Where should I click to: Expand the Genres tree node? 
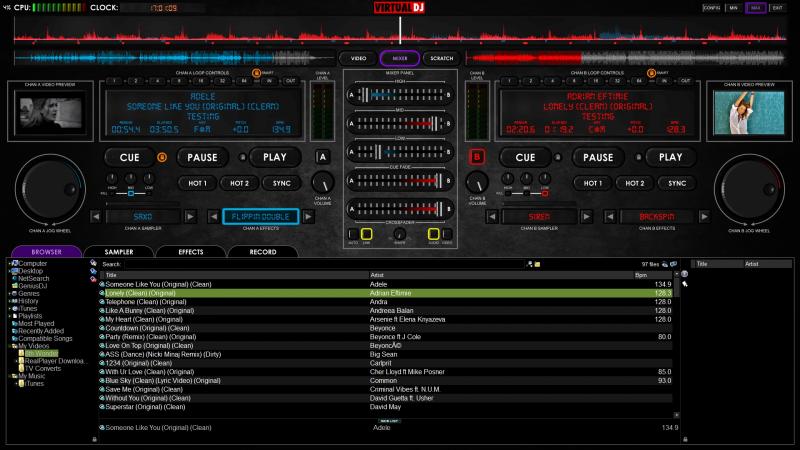pos(10,294)
